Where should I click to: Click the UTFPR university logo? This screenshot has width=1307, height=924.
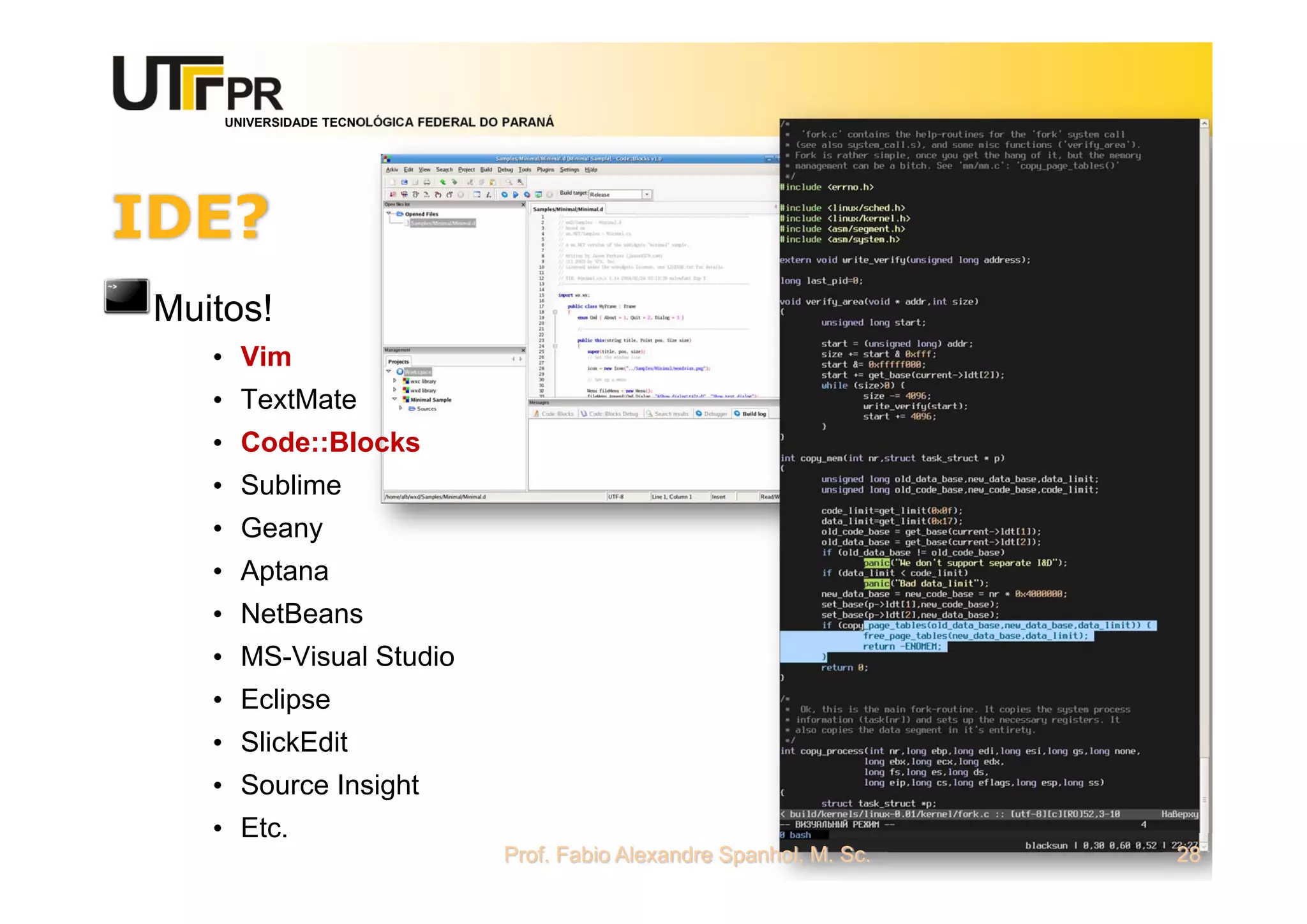click(x=198, y=83)
